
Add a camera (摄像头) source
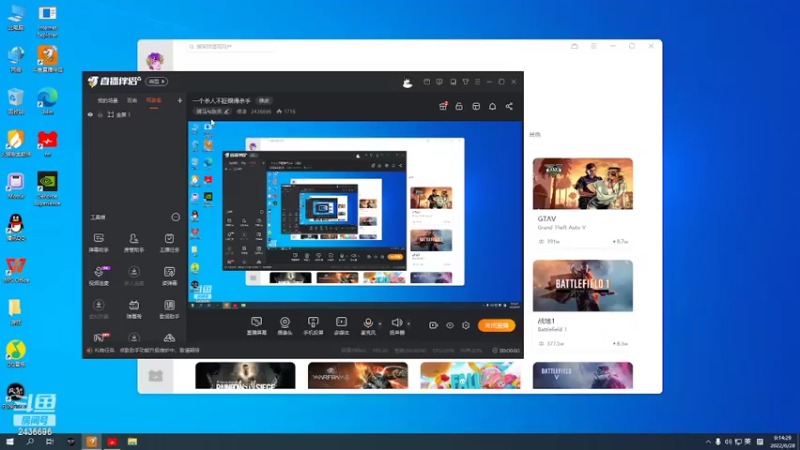(285, 326)
